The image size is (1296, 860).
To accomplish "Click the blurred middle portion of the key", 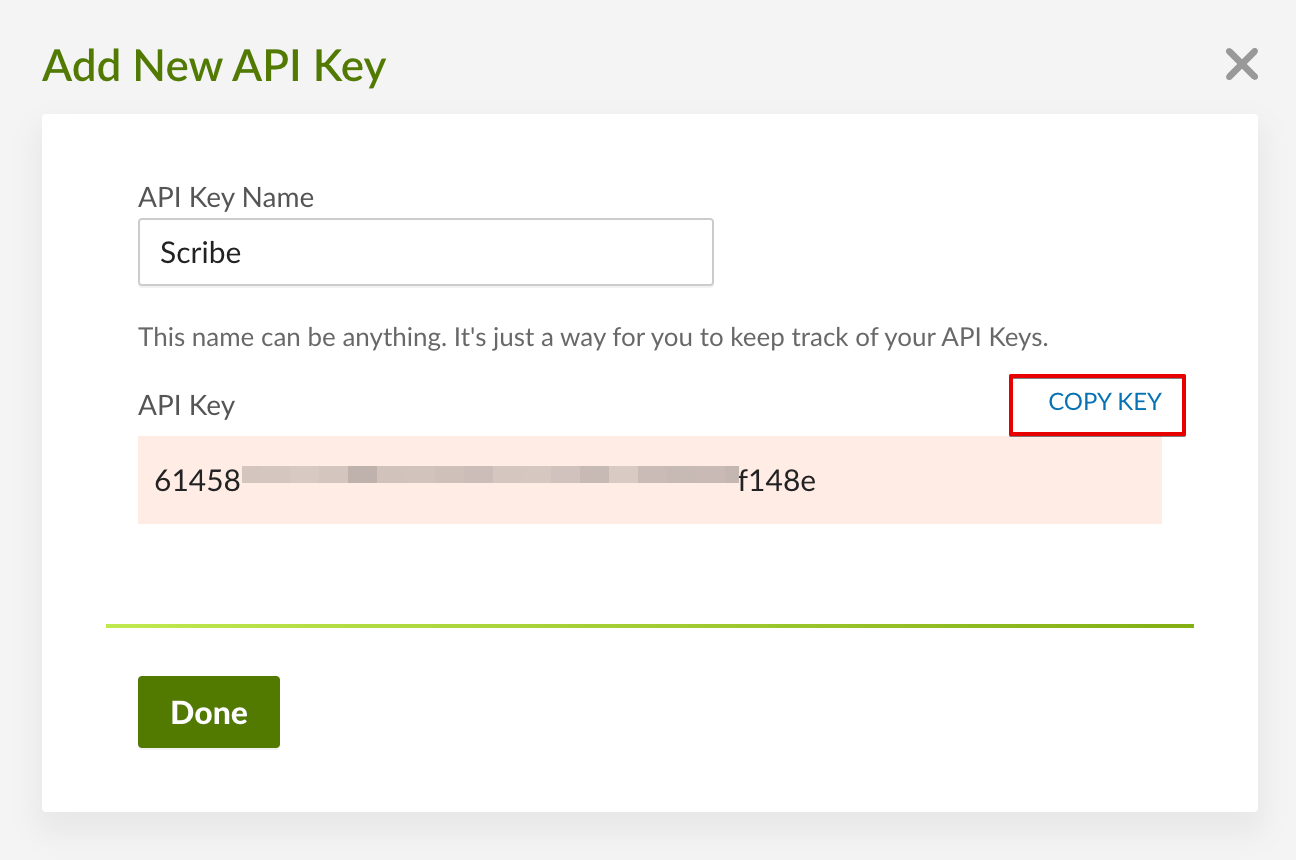I will [x=488, y=475].
